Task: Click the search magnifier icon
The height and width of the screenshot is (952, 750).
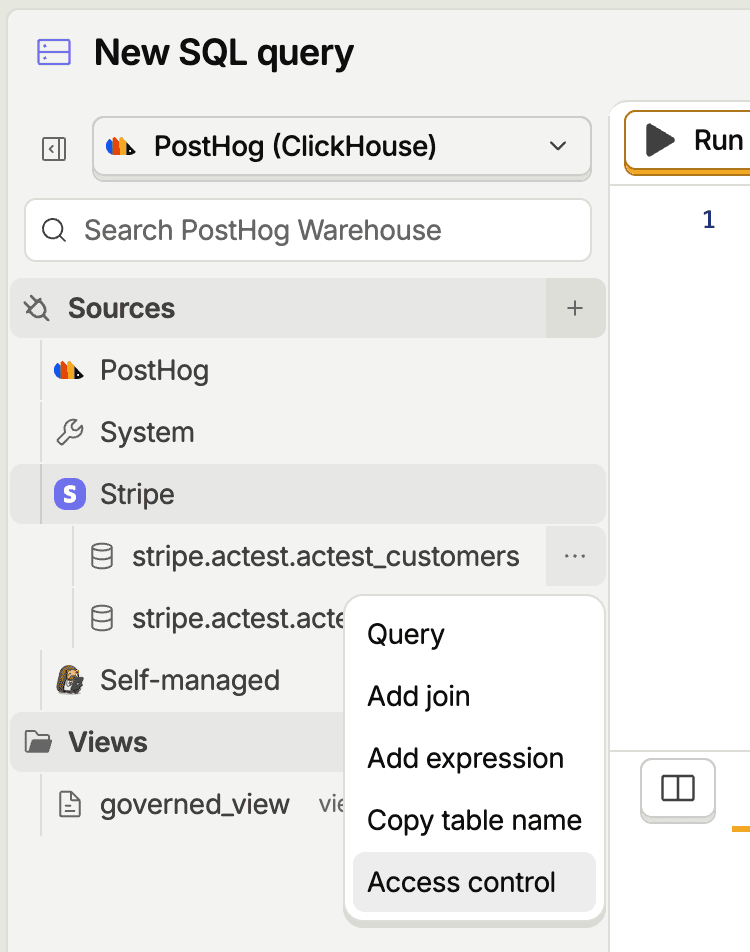Action: [53, 230]
